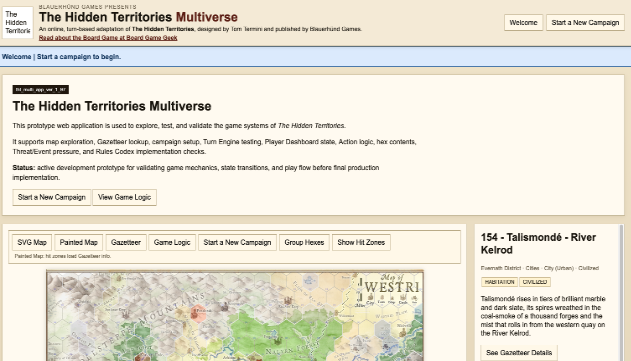631x361 pixels.
Task: Click the version badge label
Action: click(x=41, y=89)
